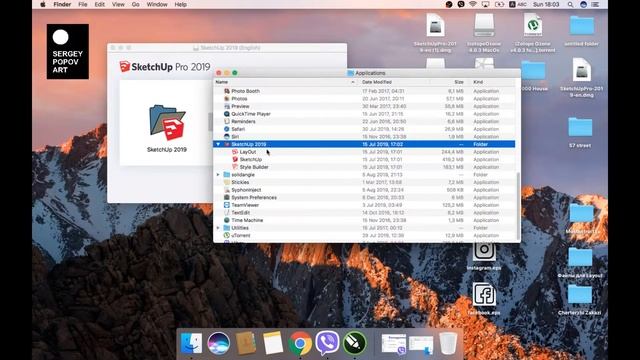Expand the Utilities folder
Screen dimensions: 640x360
tap(218, 228)
